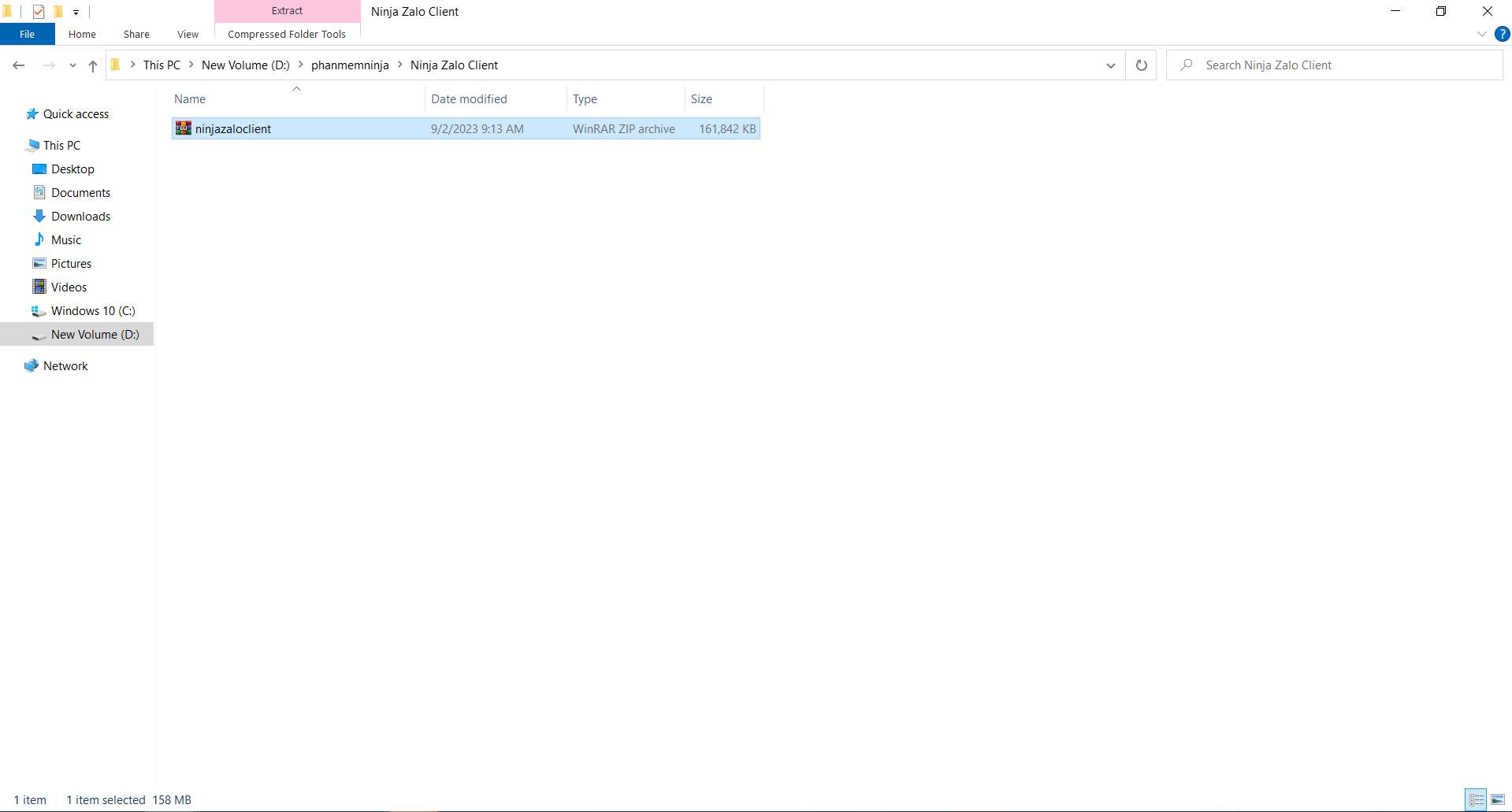Open Downloads in the sidebar
Screen dimensions: 1512x812
[80, 217]
